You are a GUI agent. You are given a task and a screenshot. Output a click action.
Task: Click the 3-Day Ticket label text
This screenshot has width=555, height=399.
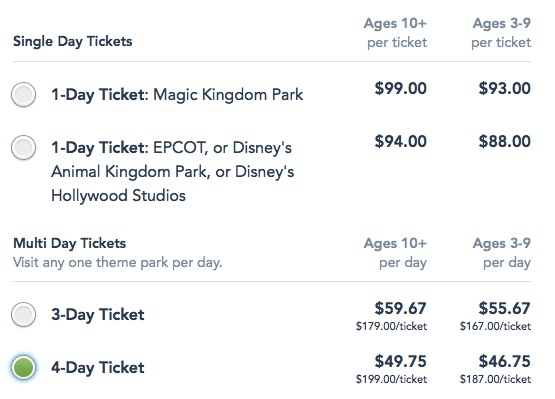[98, 314]
